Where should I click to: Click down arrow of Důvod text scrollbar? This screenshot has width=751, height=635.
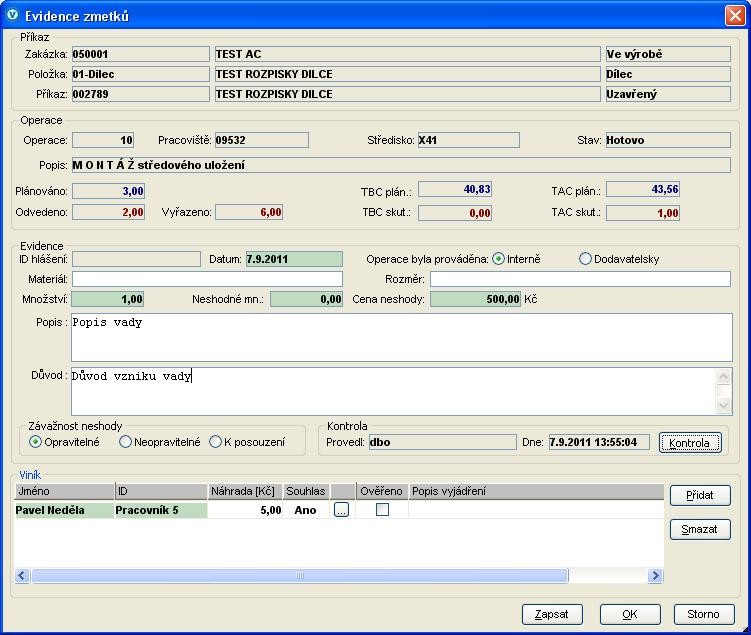[723, 406]
